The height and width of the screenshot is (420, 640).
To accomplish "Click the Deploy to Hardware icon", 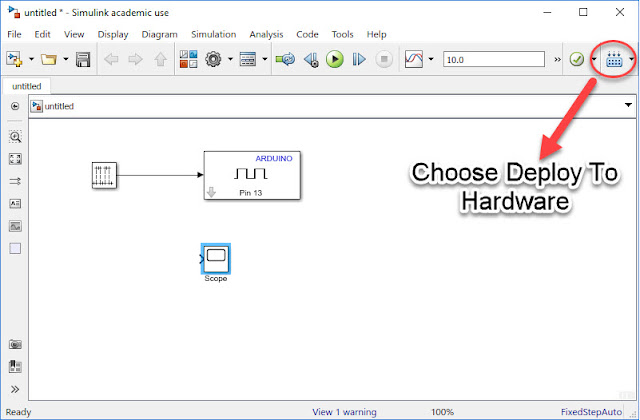I will [x=614, y=60].
